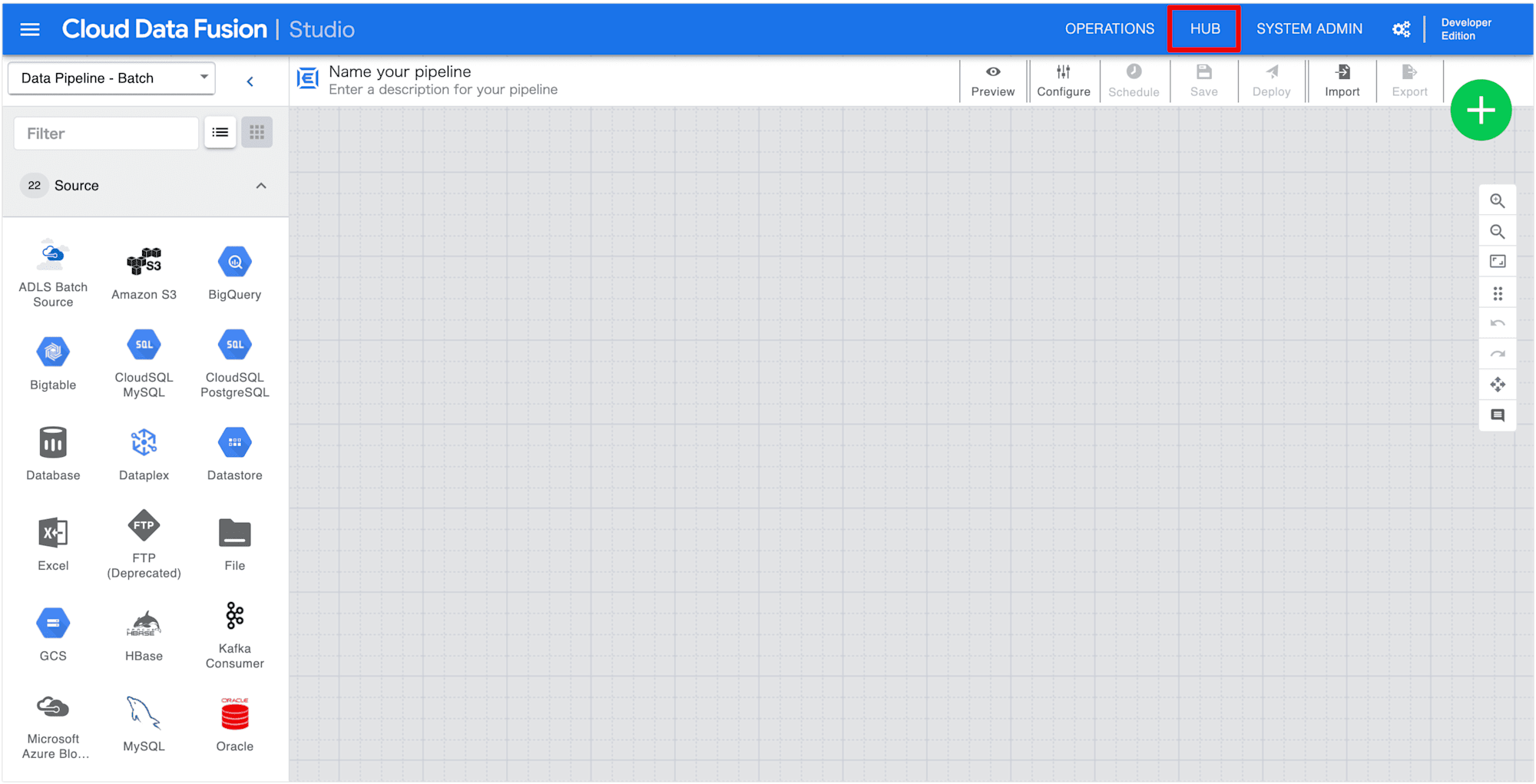Click the pipeline description placeholder text

pyautogui.click(x=443, y=90)
